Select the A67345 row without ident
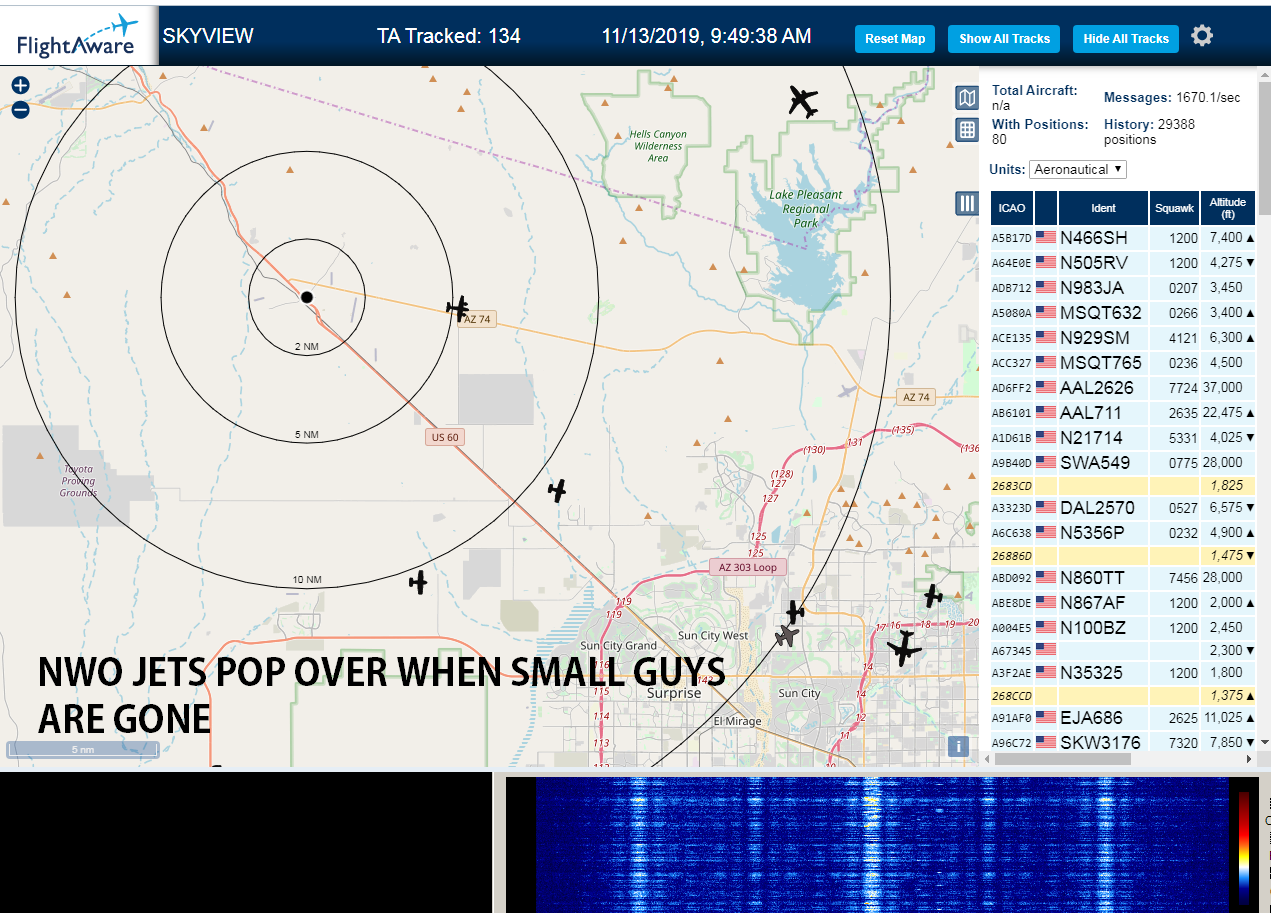The width and height of the screenshot is (1271, 913). click(1123, 650)
